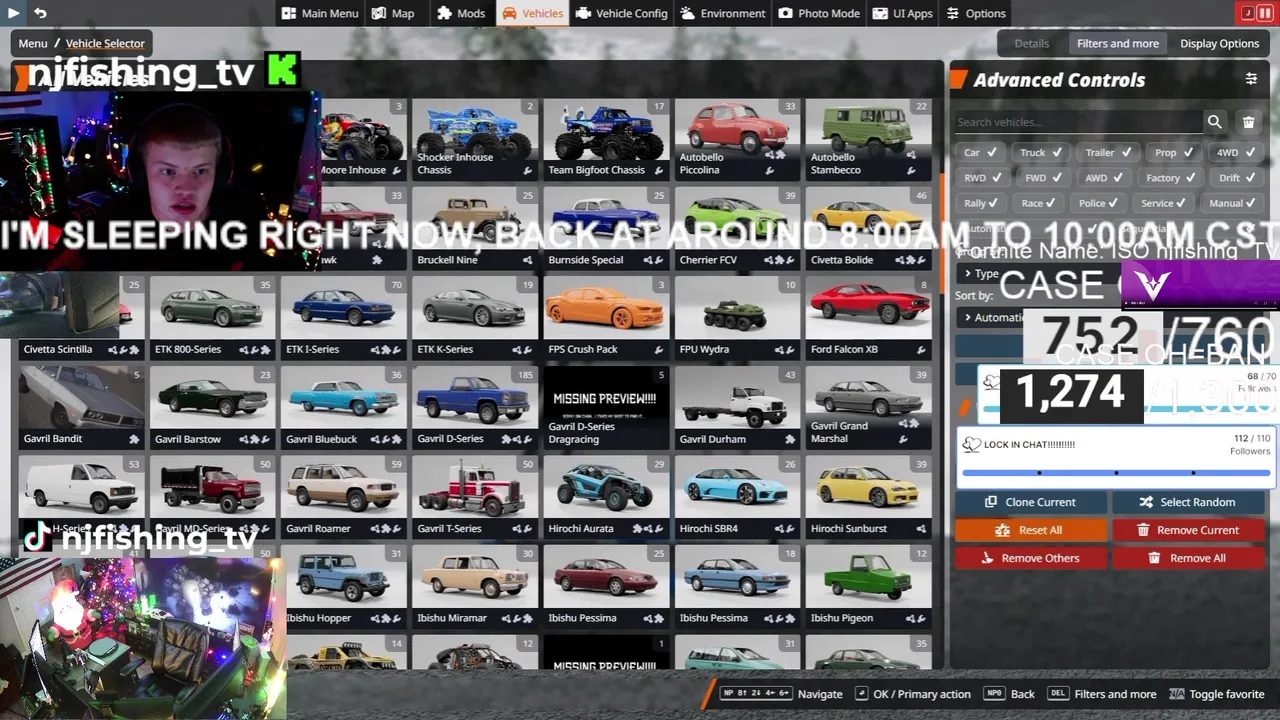
Task: Focus the Search vehicles input field
Action: (x=1078, y=122)
